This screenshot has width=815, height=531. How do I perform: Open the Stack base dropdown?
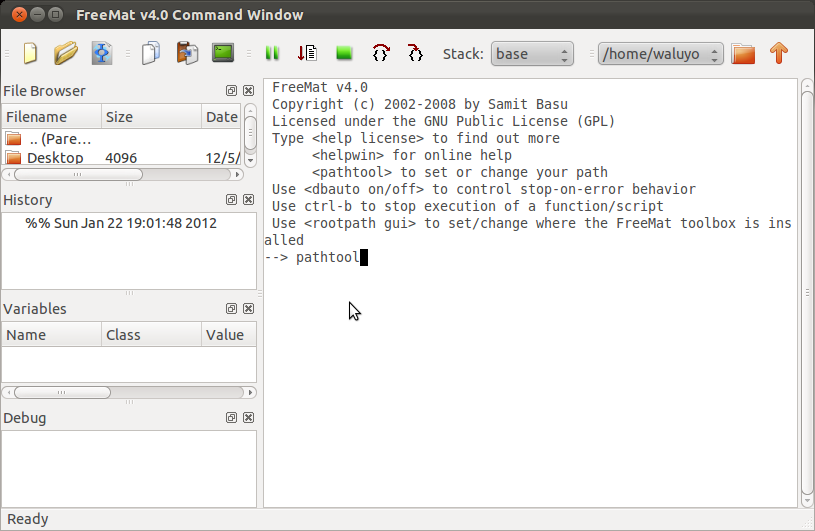pyautogui.click(x=532, y=54)
